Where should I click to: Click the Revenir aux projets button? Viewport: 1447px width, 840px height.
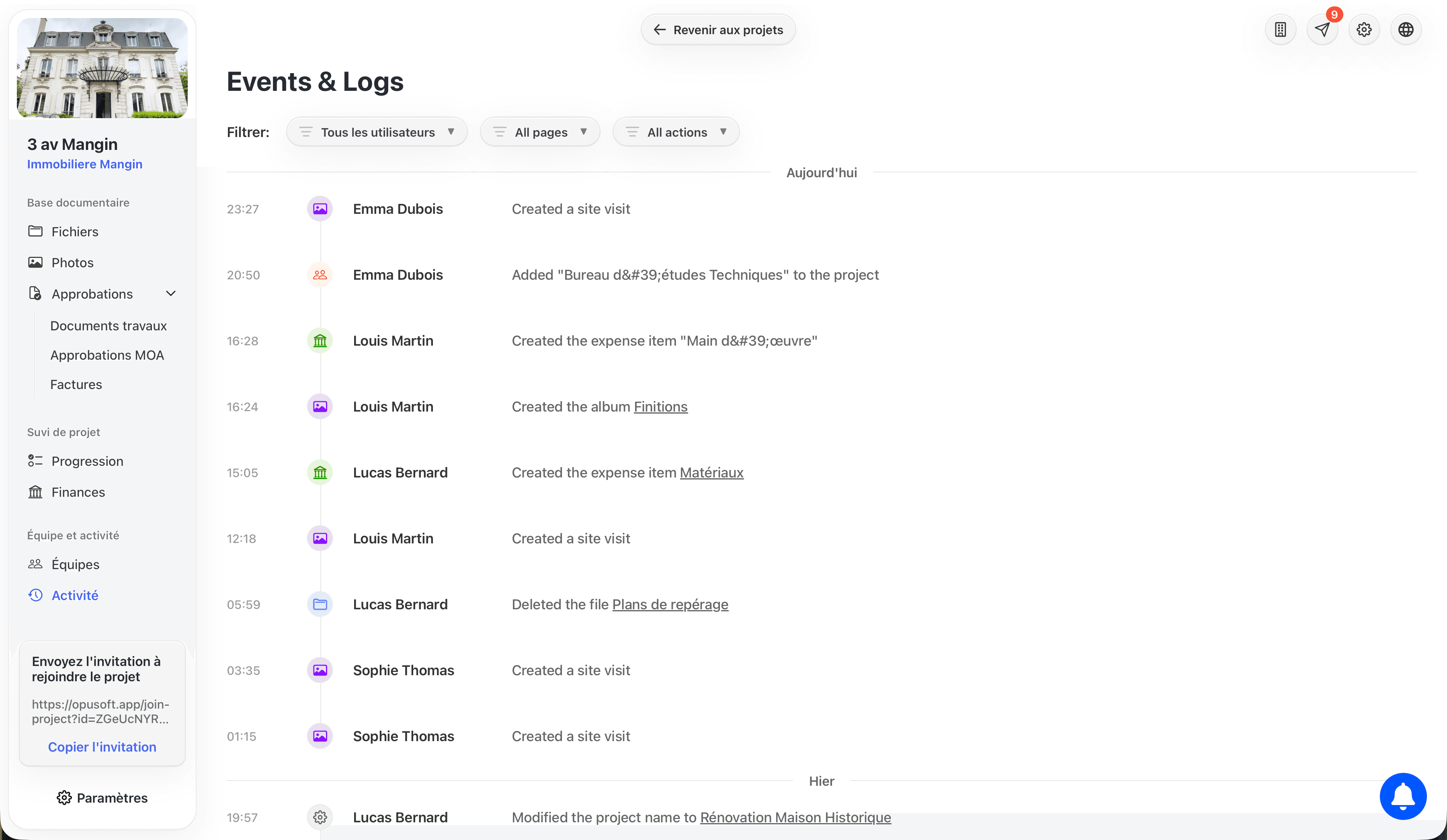coord(718,29)
